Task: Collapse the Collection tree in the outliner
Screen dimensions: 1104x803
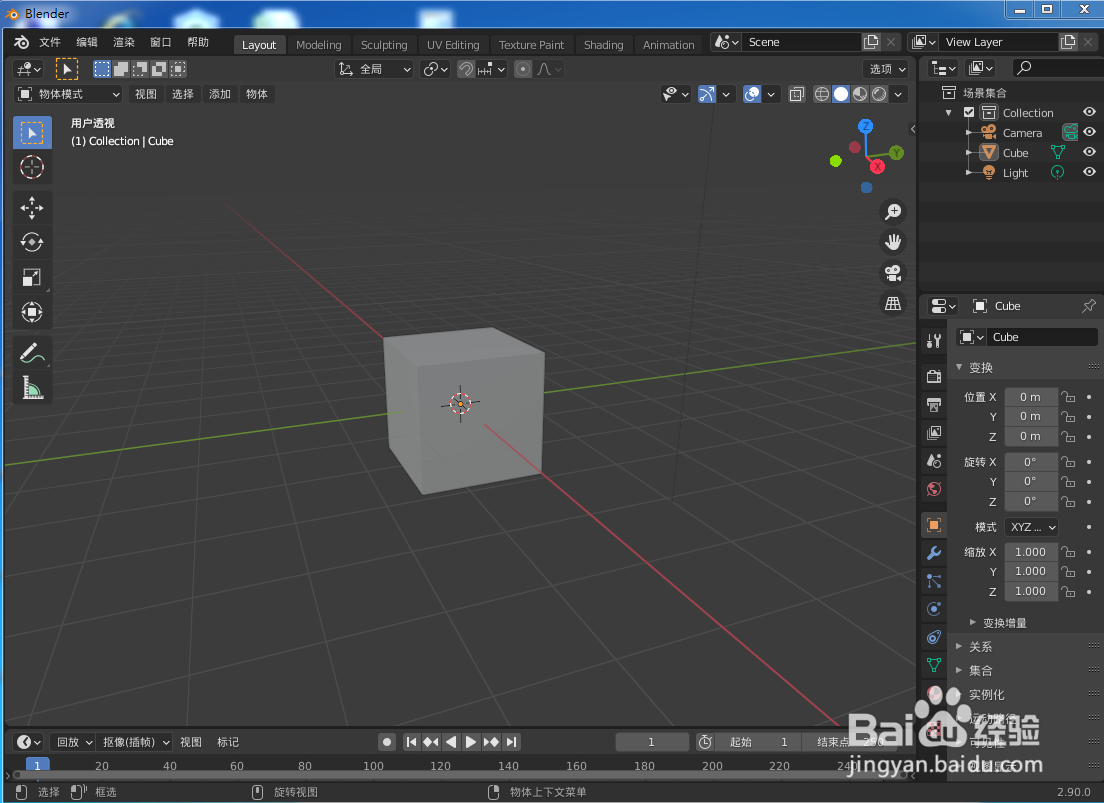Action: pos(946,112)
